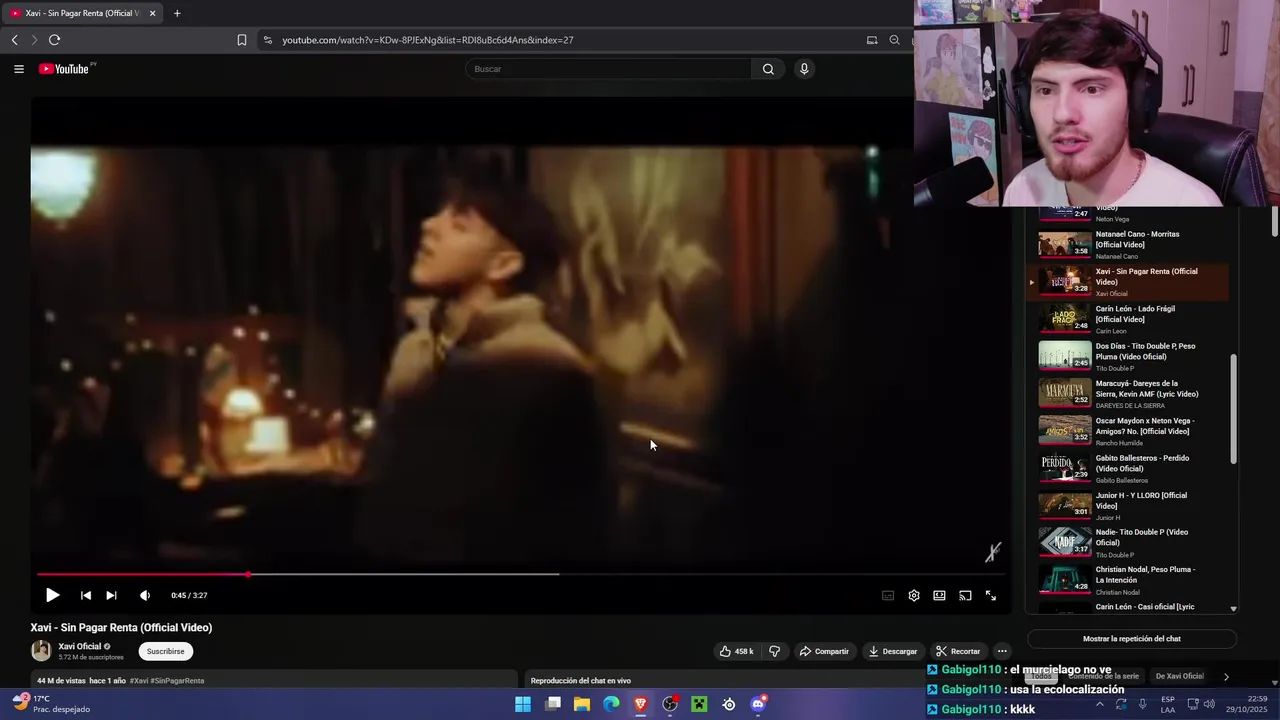
Task: Cast the video with the cast icon
Action: pos(965,595)
